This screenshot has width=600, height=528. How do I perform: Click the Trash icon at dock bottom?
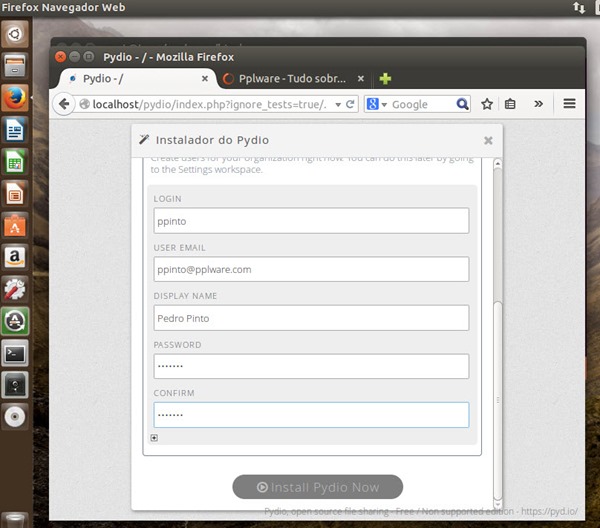pos(15,520)
